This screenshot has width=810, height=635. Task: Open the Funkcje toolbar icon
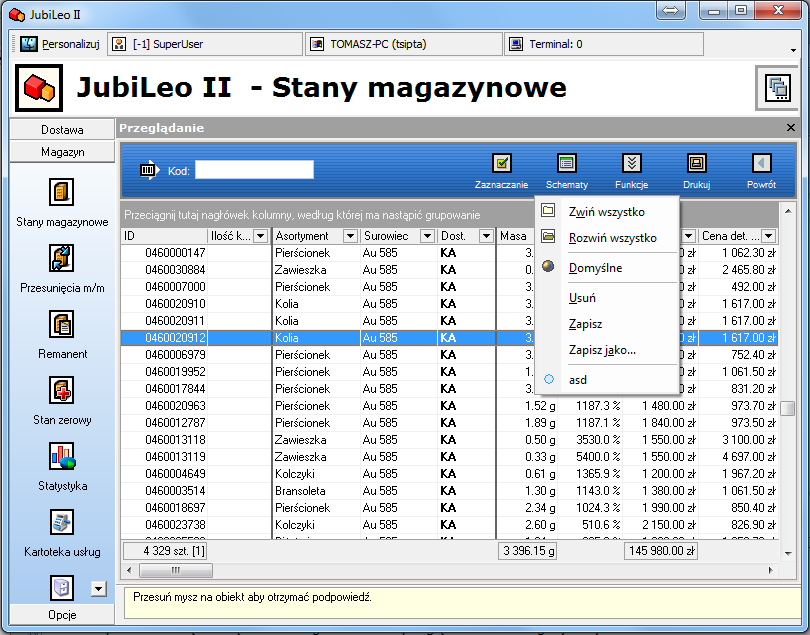pos(632,163)
